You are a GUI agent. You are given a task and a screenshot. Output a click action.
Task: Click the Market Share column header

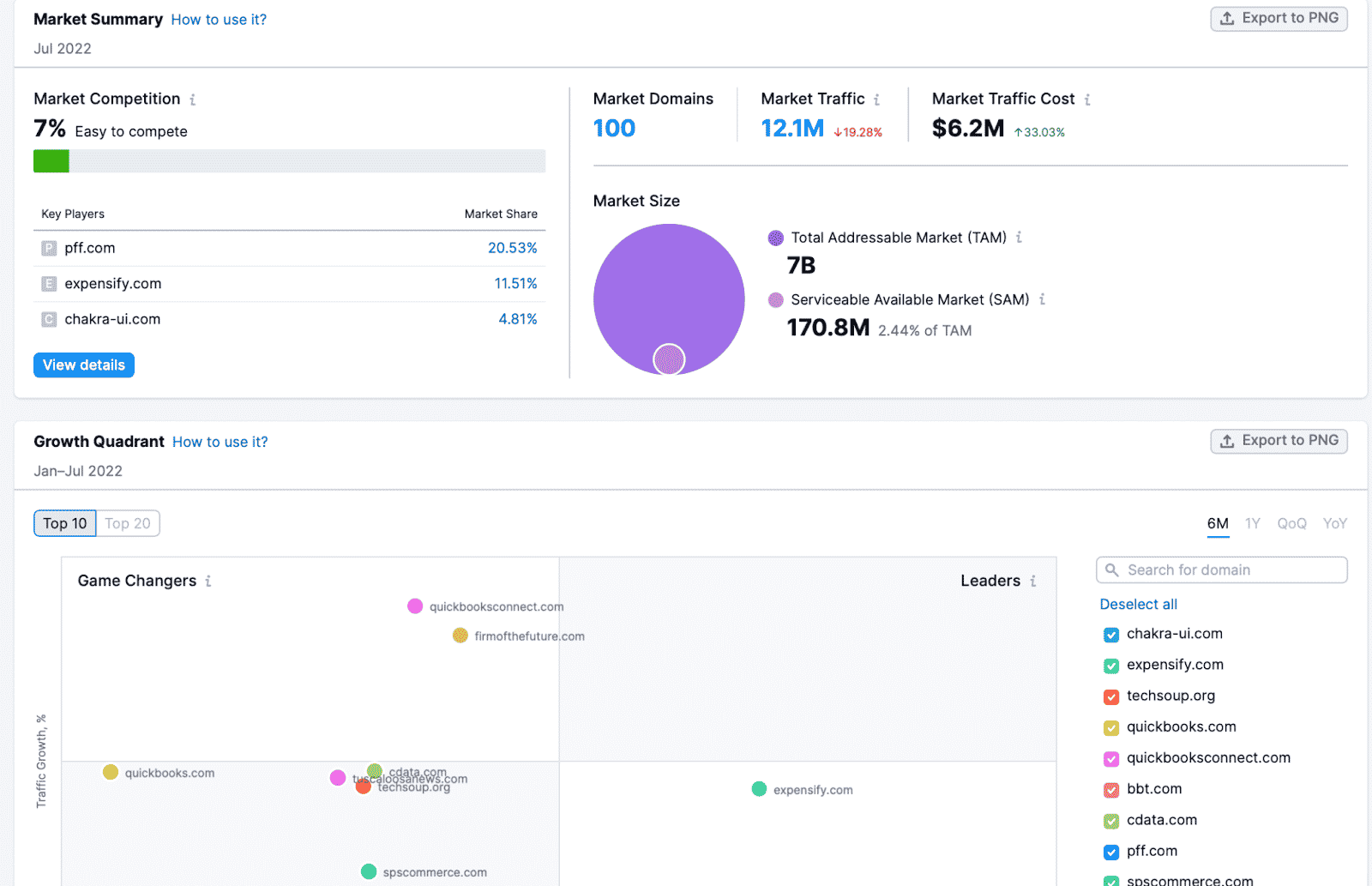click(501, 214)
